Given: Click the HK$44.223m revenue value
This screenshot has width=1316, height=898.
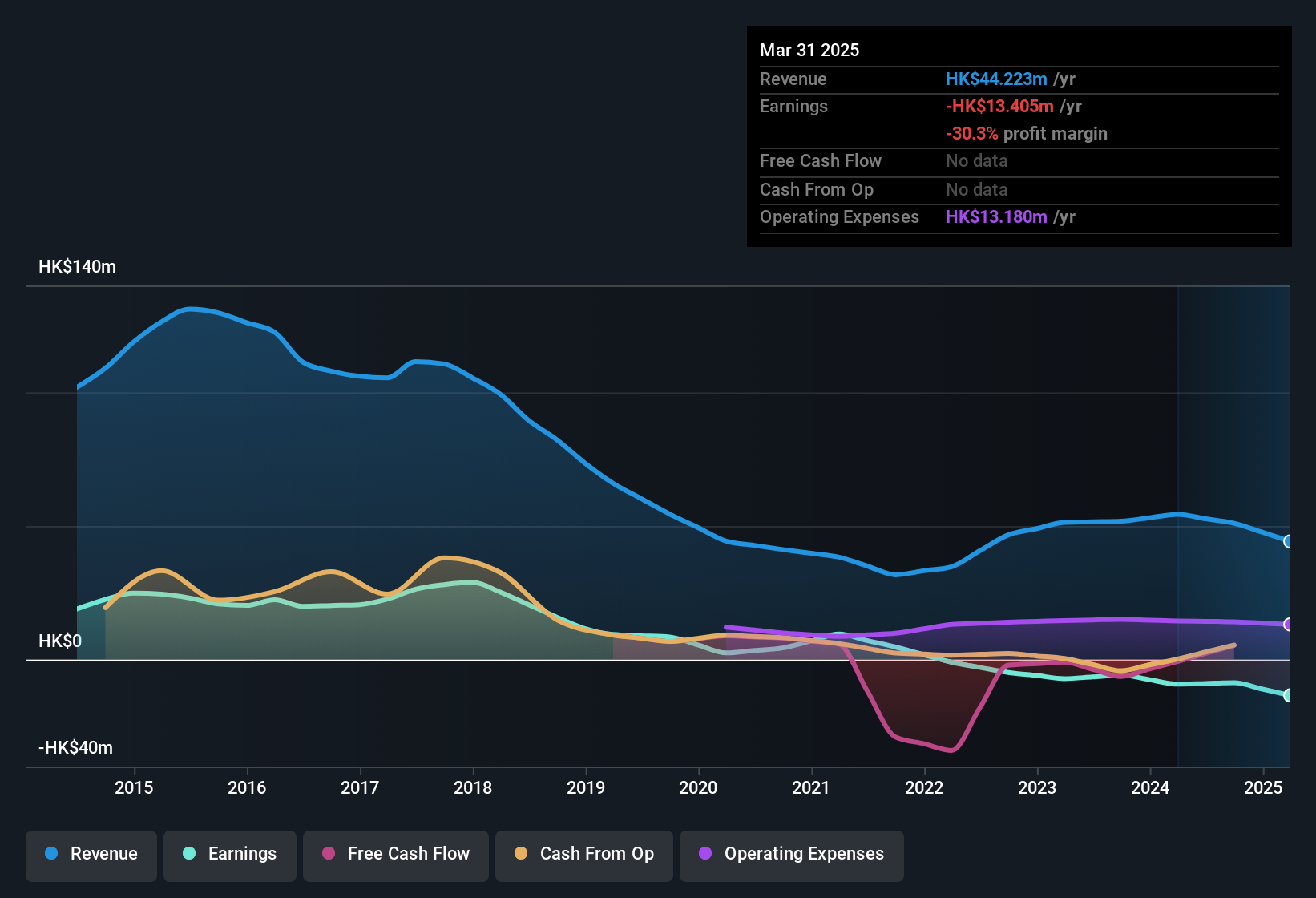Looking at the screenshot, I should pos(996,79).
